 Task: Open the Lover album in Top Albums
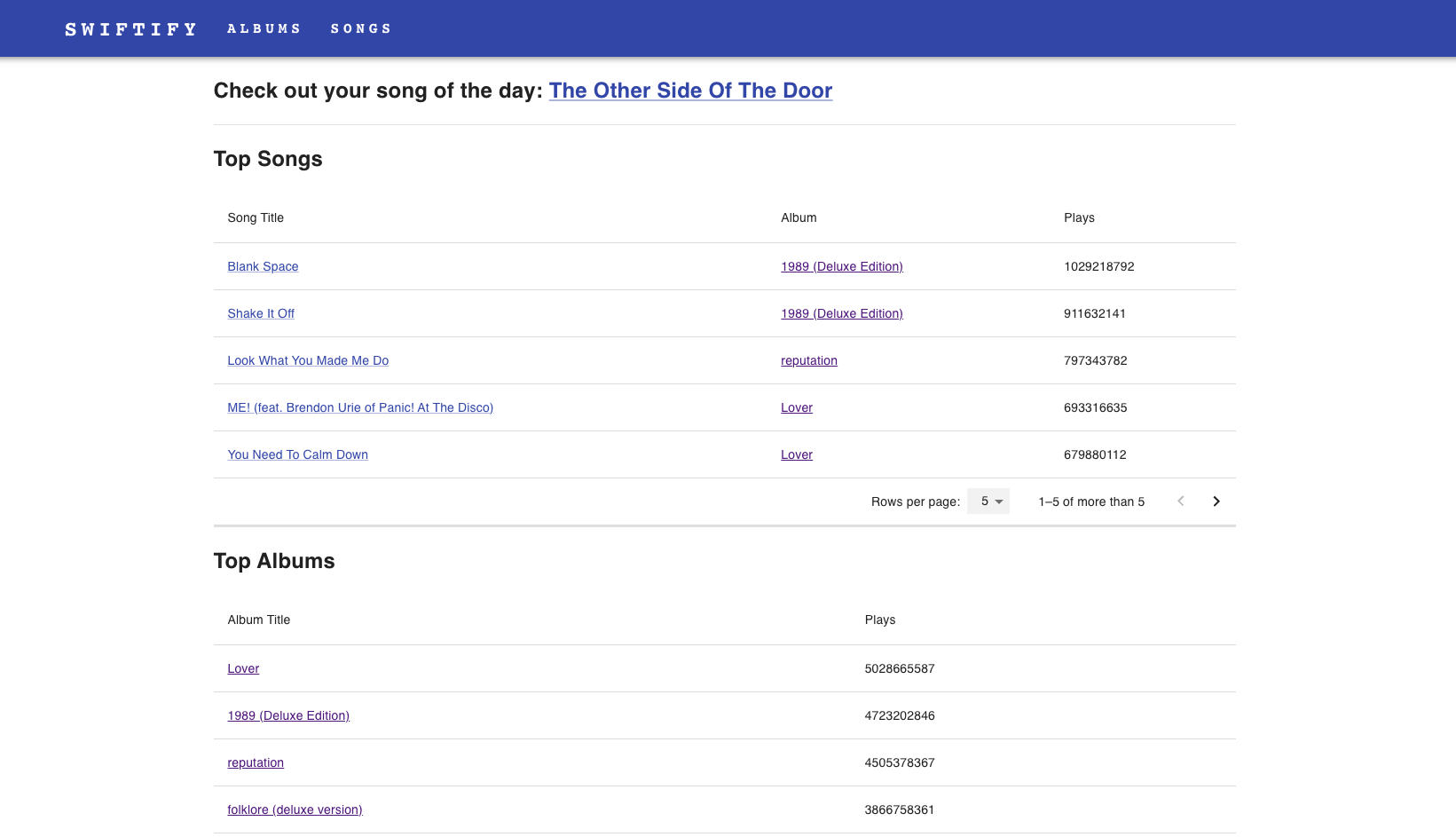pos(242,668)
